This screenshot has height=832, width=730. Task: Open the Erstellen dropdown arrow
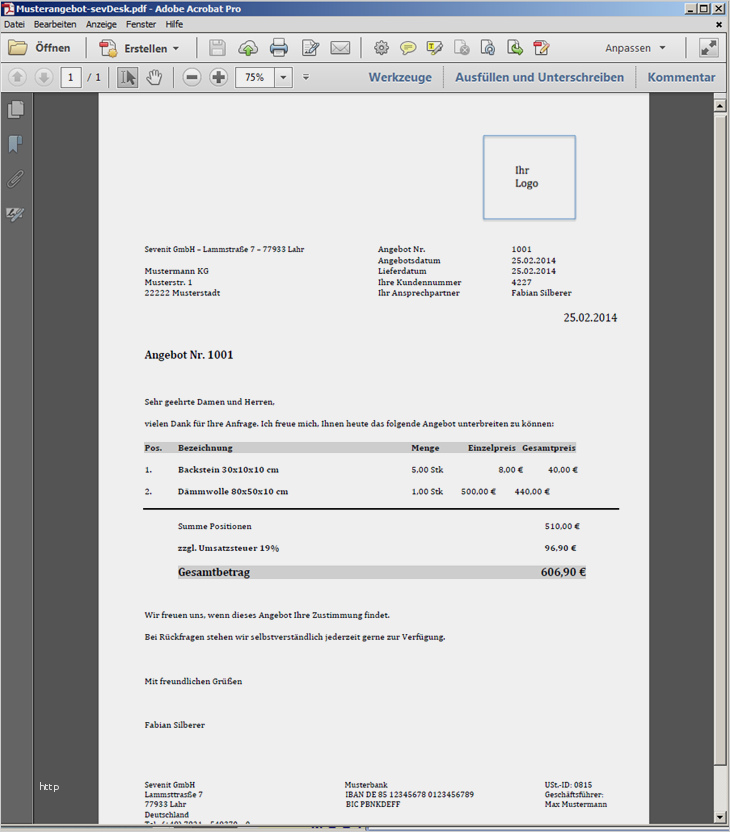[176, 48]
